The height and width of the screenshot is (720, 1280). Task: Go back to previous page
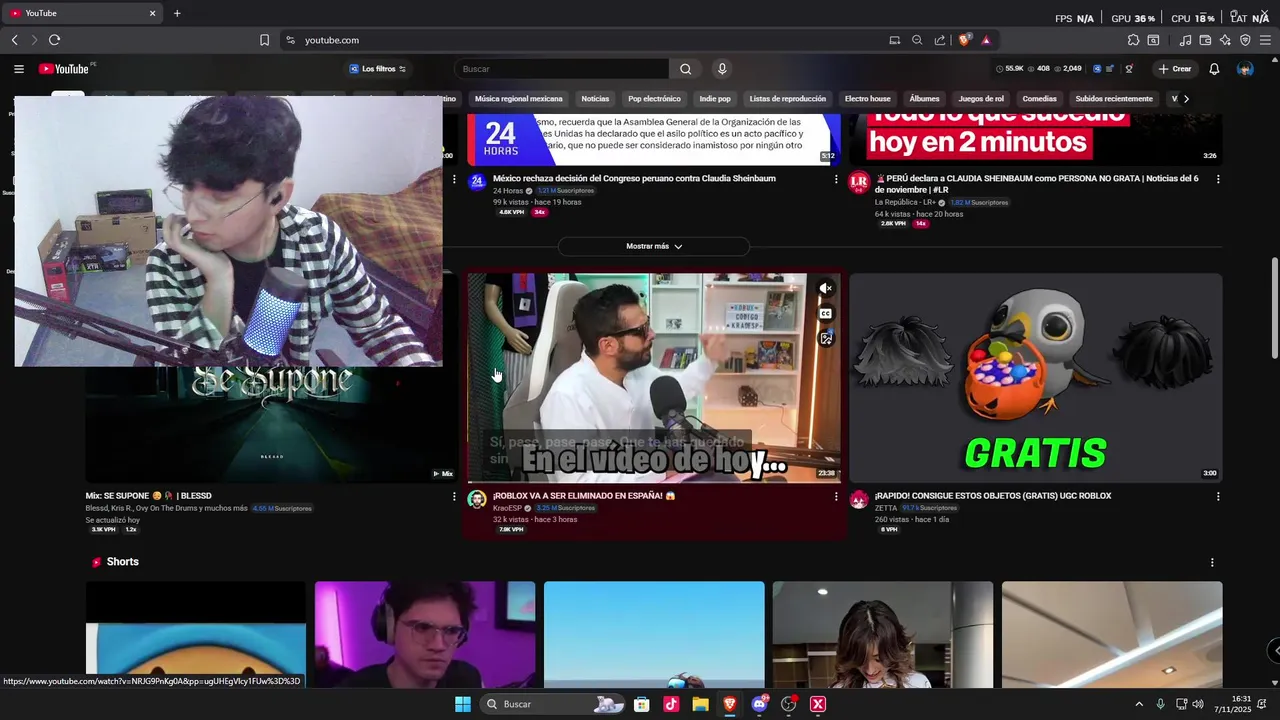pyautogui.click(x=14, y=40)
